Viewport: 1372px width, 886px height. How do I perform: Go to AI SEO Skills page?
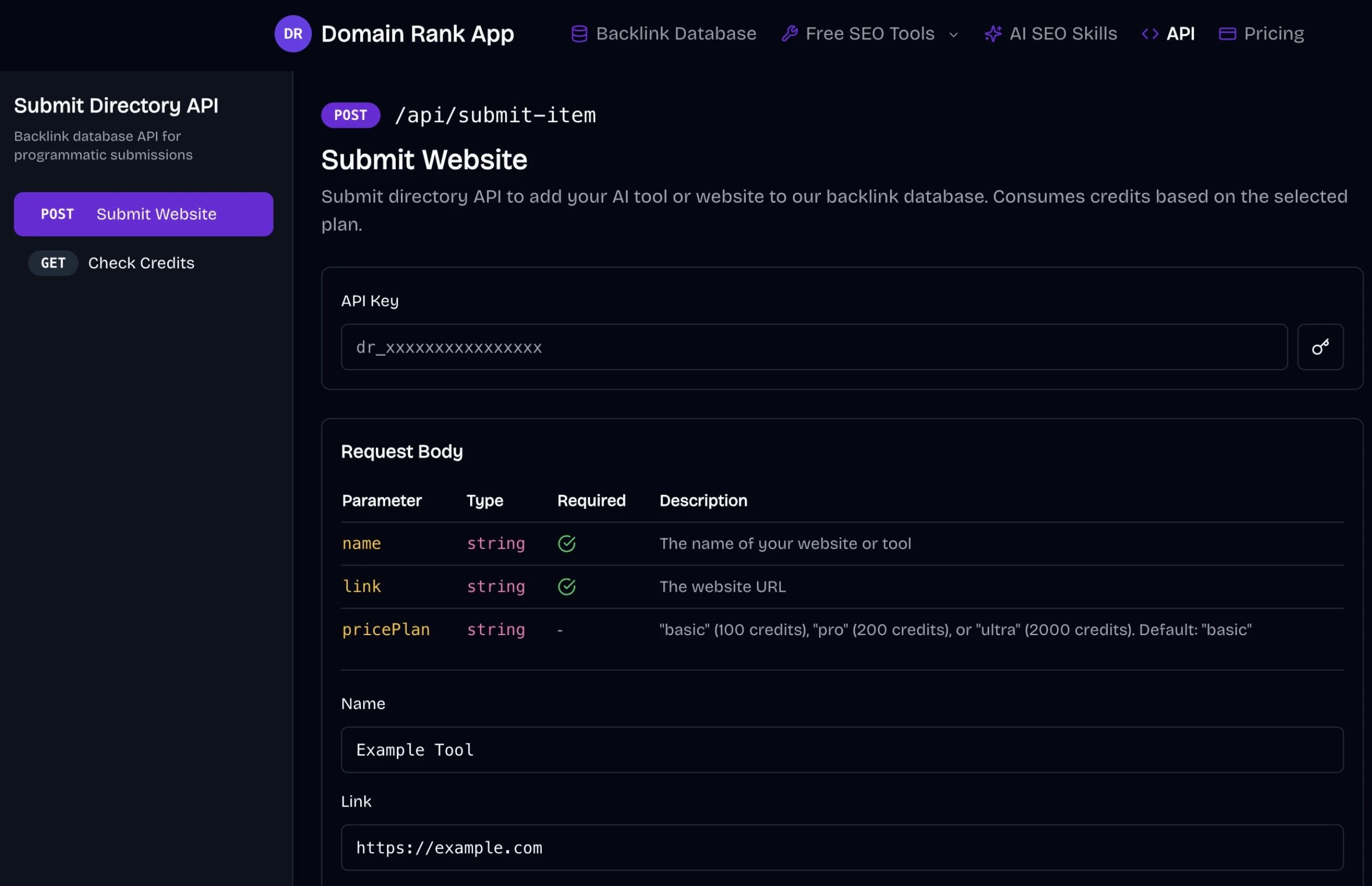(1051, 34)
